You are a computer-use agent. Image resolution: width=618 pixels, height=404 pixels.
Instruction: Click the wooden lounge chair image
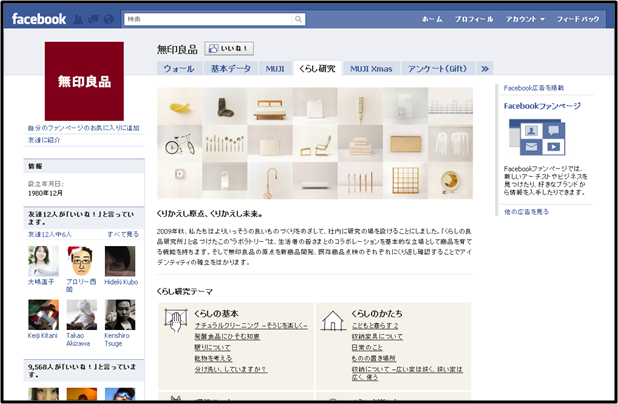(315, 143)
